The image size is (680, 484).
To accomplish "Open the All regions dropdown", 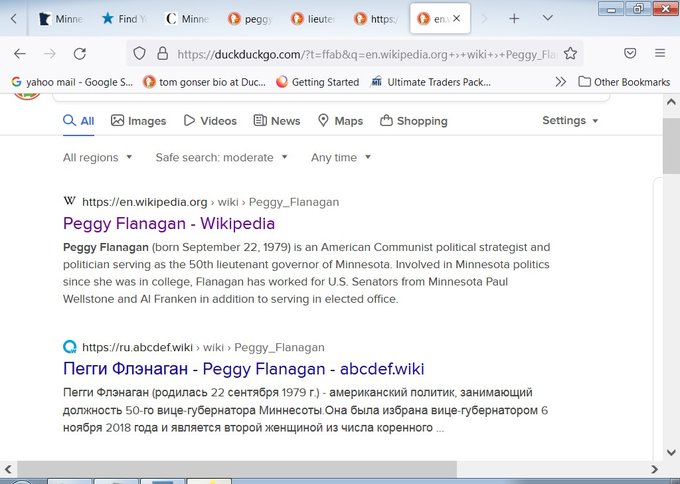I will [x=98, y=157].
